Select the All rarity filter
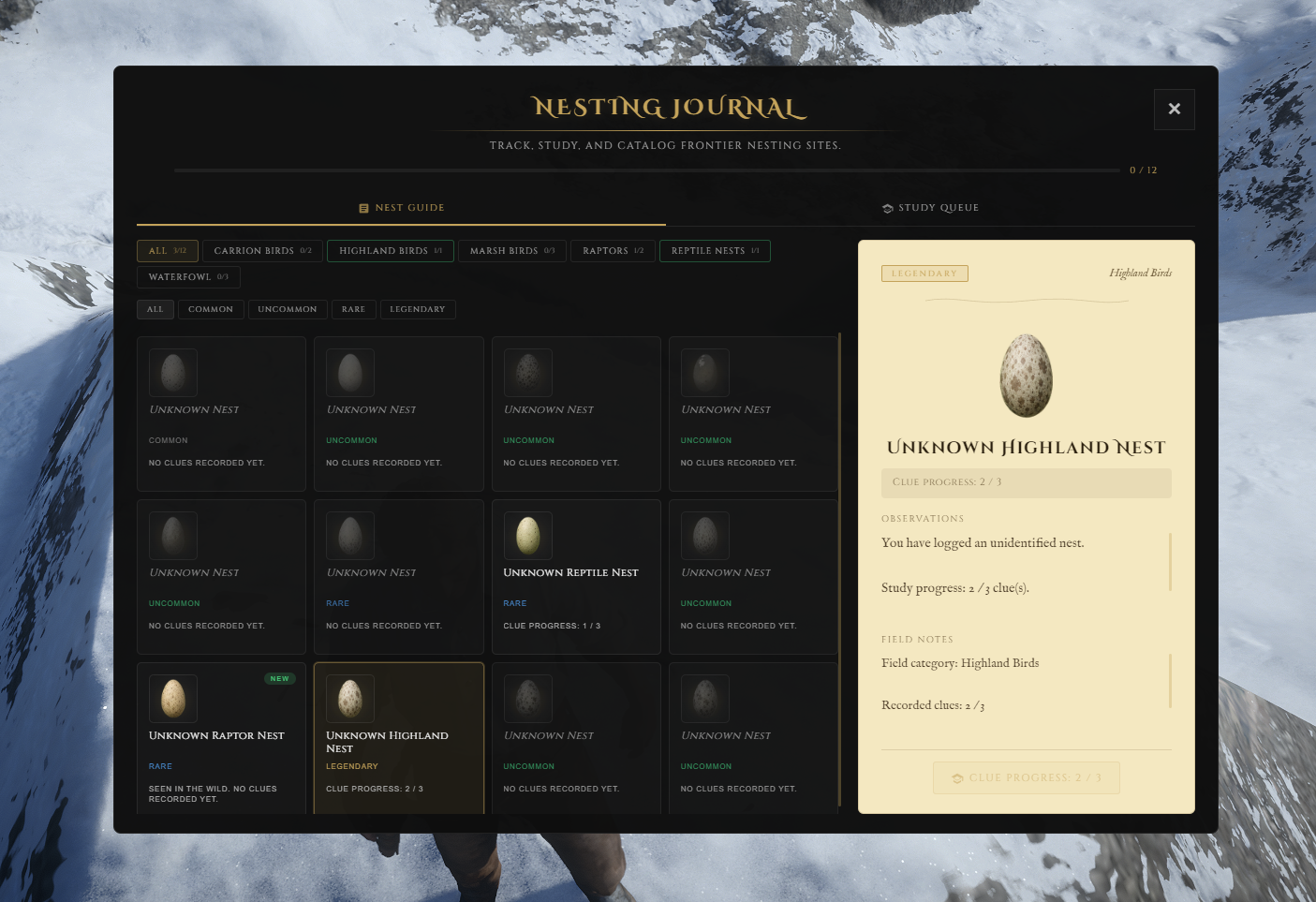This screenshot has width=1316, height=902. 155,309
